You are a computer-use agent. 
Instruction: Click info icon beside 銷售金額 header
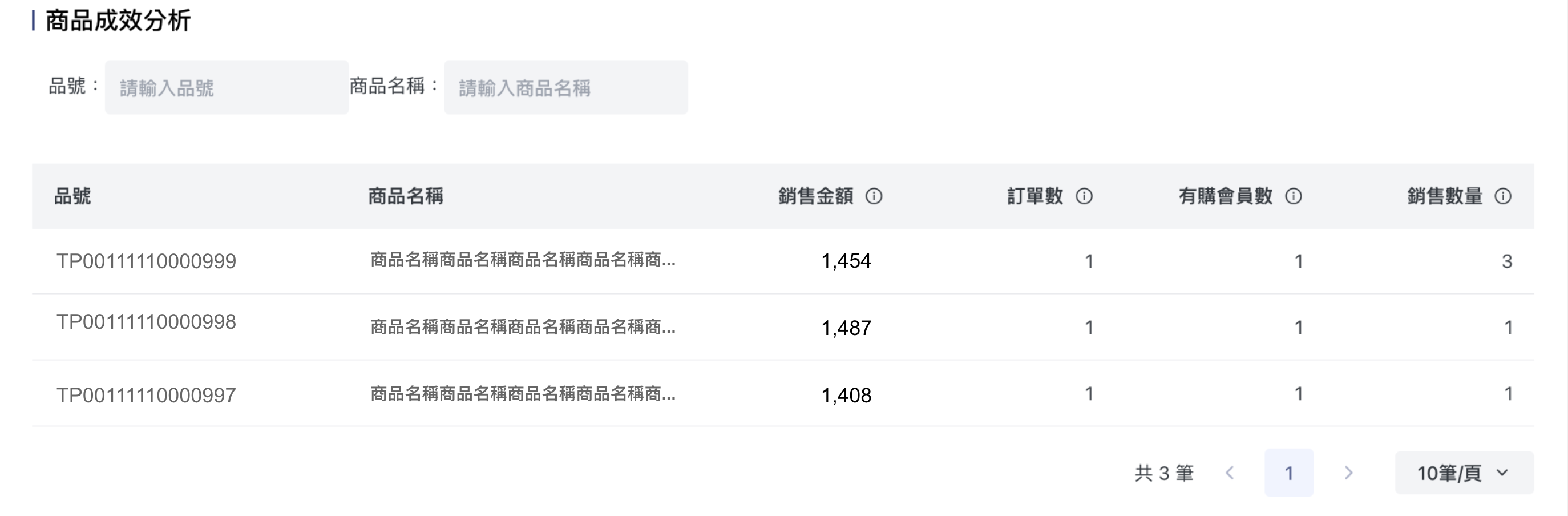click(874, 196)
